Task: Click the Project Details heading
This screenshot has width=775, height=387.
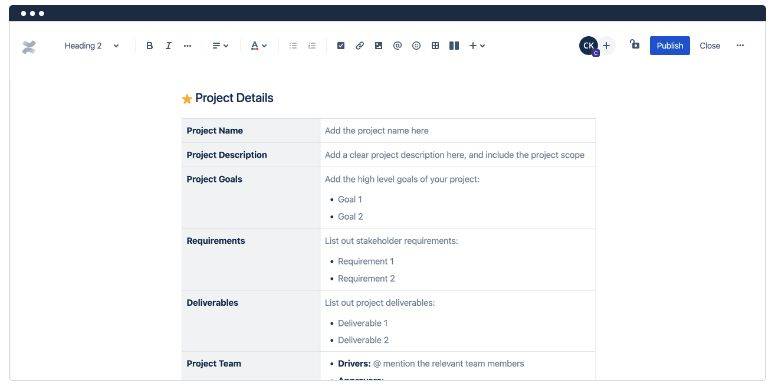Action: pyautogui.click(x=234, y=98)
